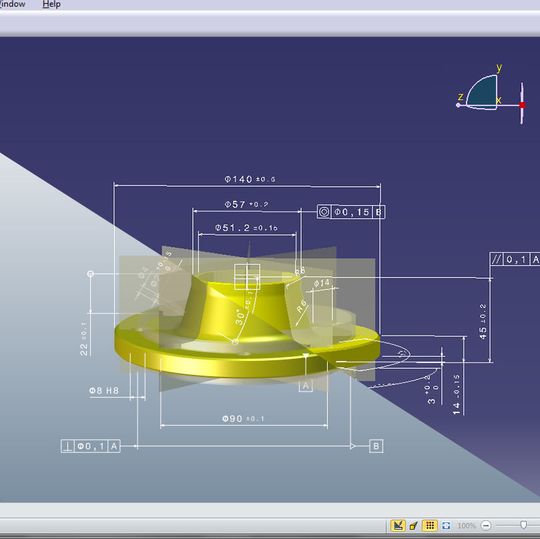Click the red handle on the compass
Screen dimensions: 540x539
click(522, 105)
